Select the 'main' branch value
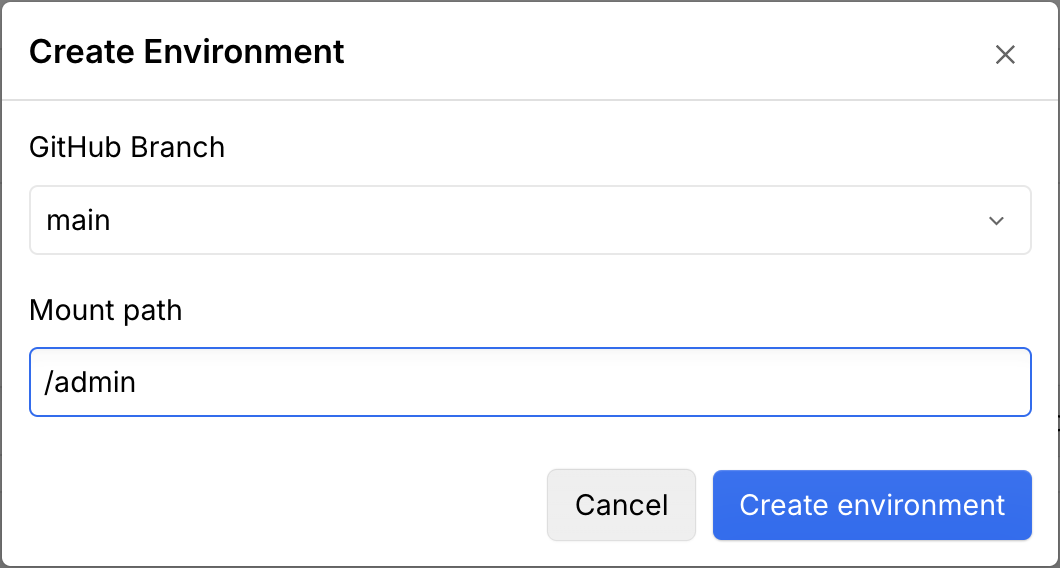Screen dimensions: 1060x568 tap(78, 220)
